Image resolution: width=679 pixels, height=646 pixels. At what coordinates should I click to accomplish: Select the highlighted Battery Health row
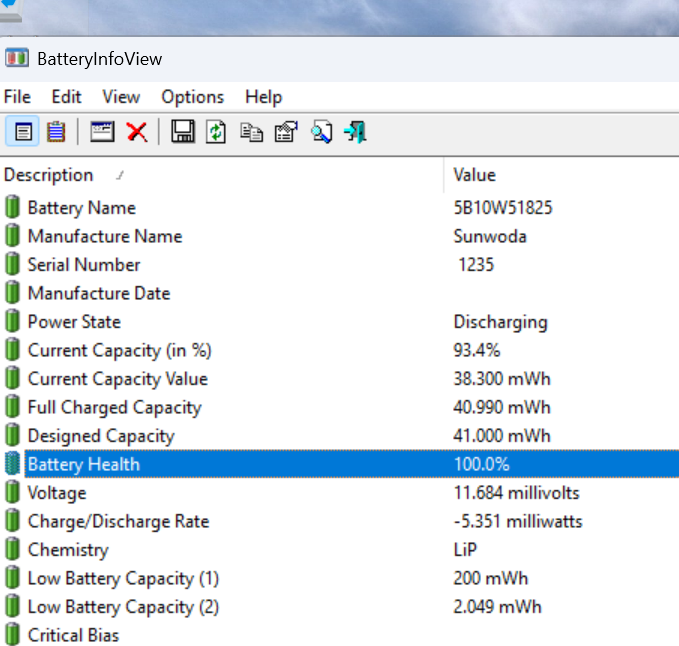pos(340,464)
